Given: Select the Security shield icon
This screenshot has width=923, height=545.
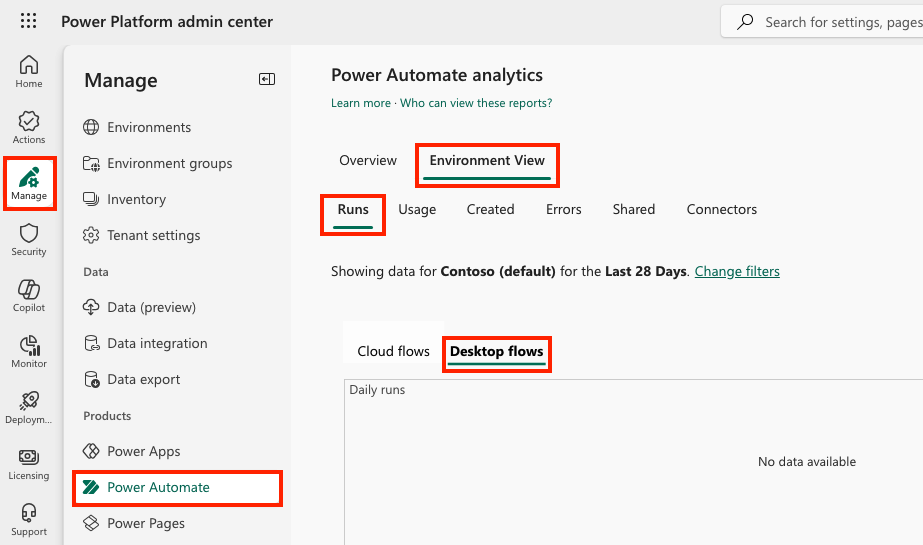Looking at the screenshot, I should [x=29, y=239].
